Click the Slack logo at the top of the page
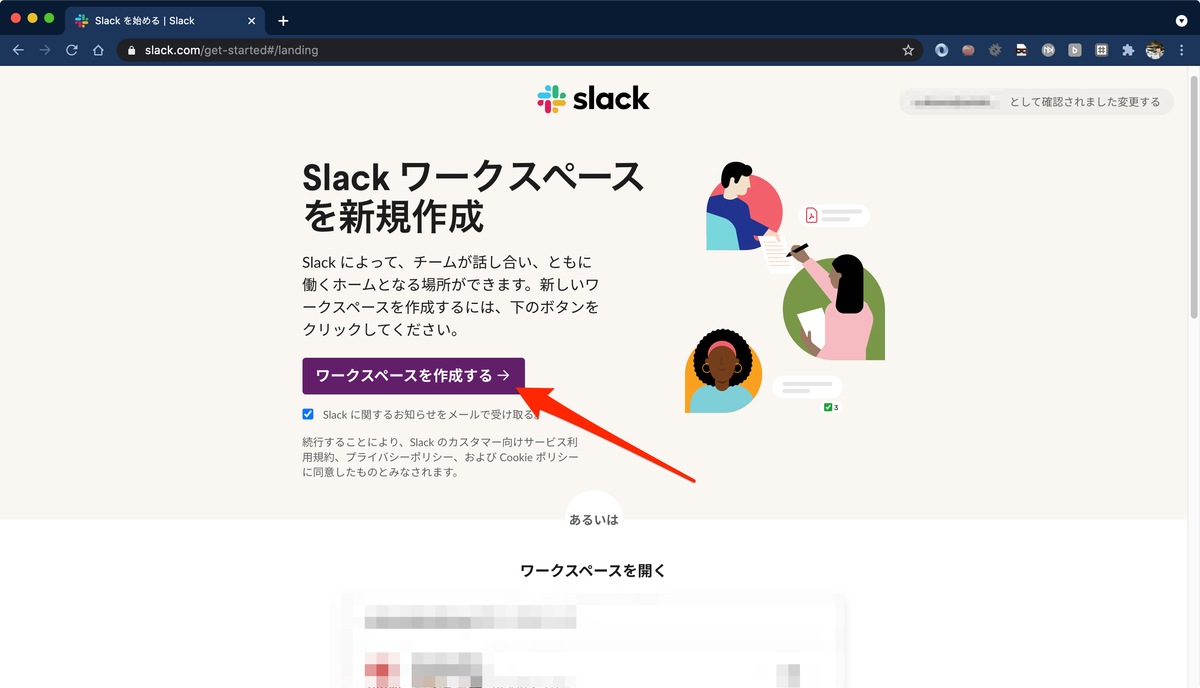 [594, 98]
